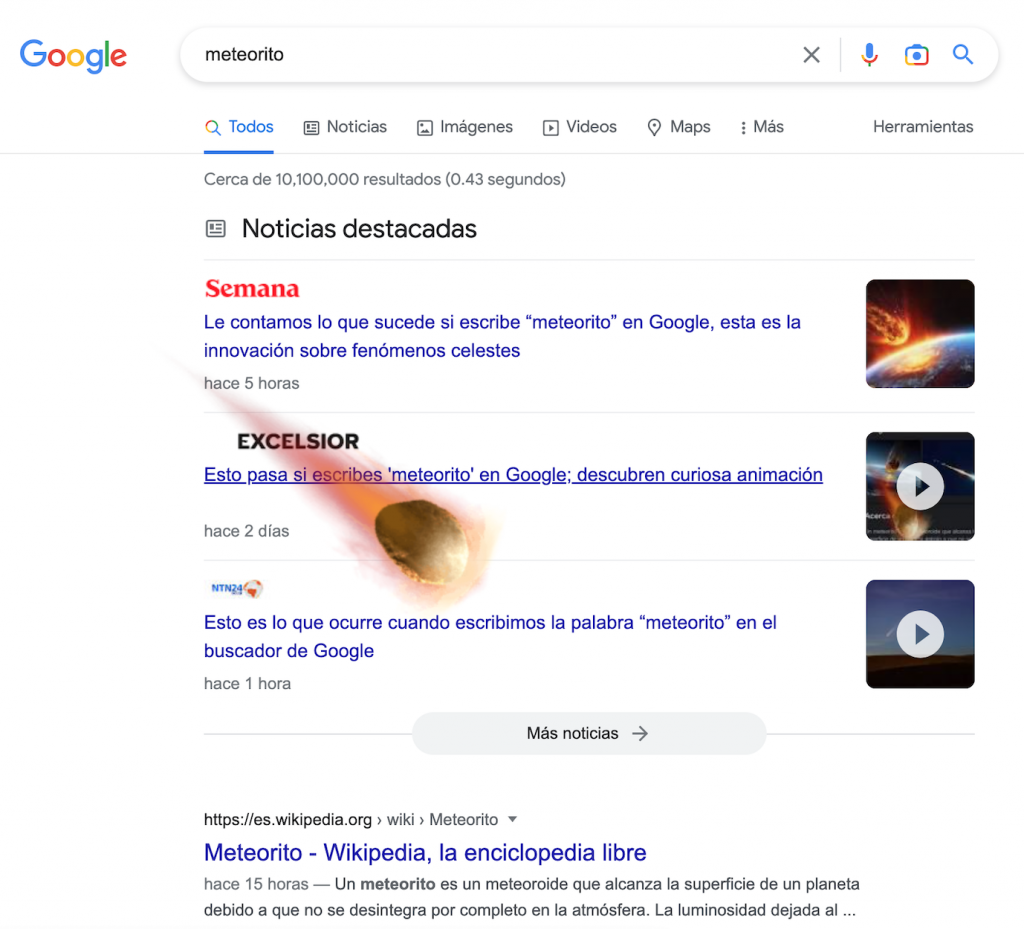This screenshot has height=929, width=1024.
Task: Click the blue magnifying glass search icon
Action: click(x=962, y=55)
